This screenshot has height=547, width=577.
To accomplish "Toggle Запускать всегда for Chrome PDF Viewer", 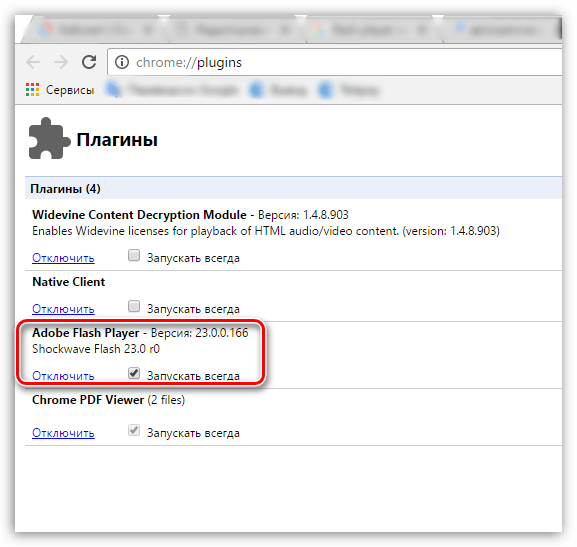I will tap(134, 430).
